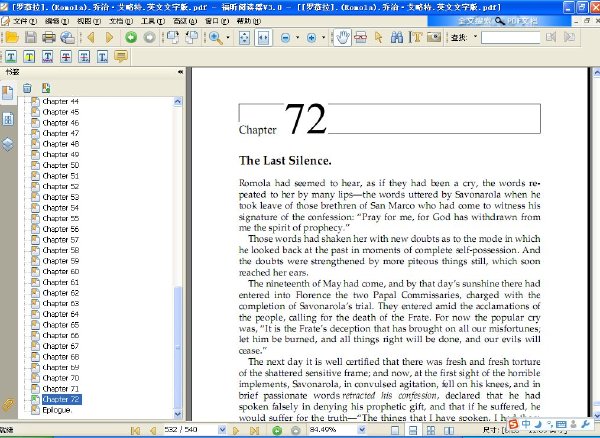
Task: Open the 视图 (View) menu
Action: coord(89,21)
